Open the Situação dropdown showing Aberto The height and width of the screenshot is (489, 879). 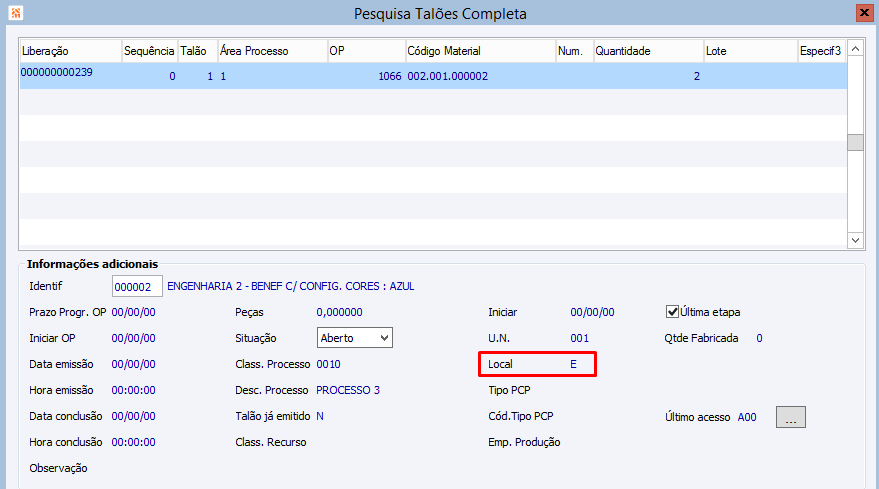[355, 338]
